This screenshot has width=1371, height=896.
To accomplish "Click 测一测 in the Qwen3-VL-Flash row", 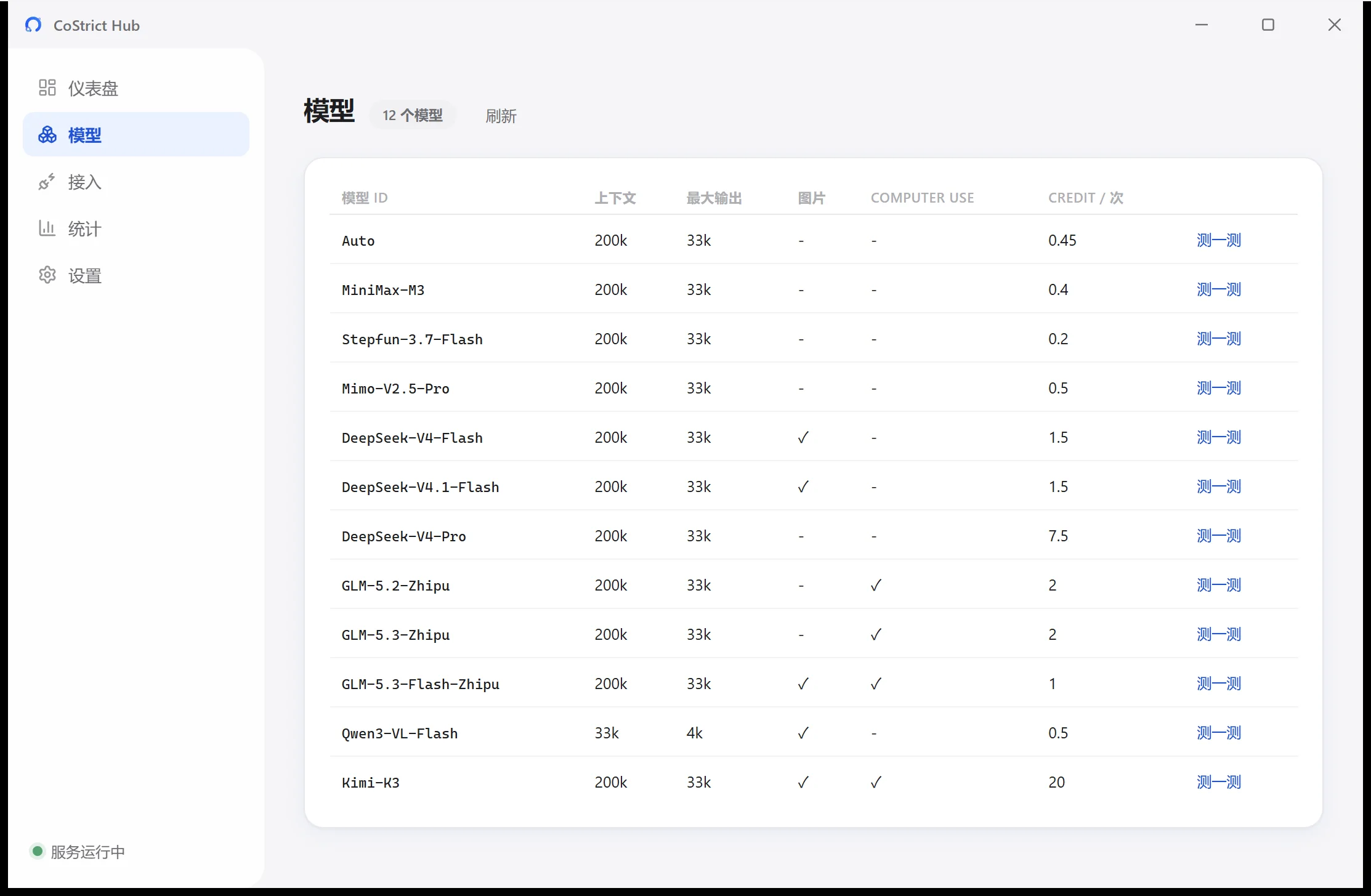I will 1219,733.
